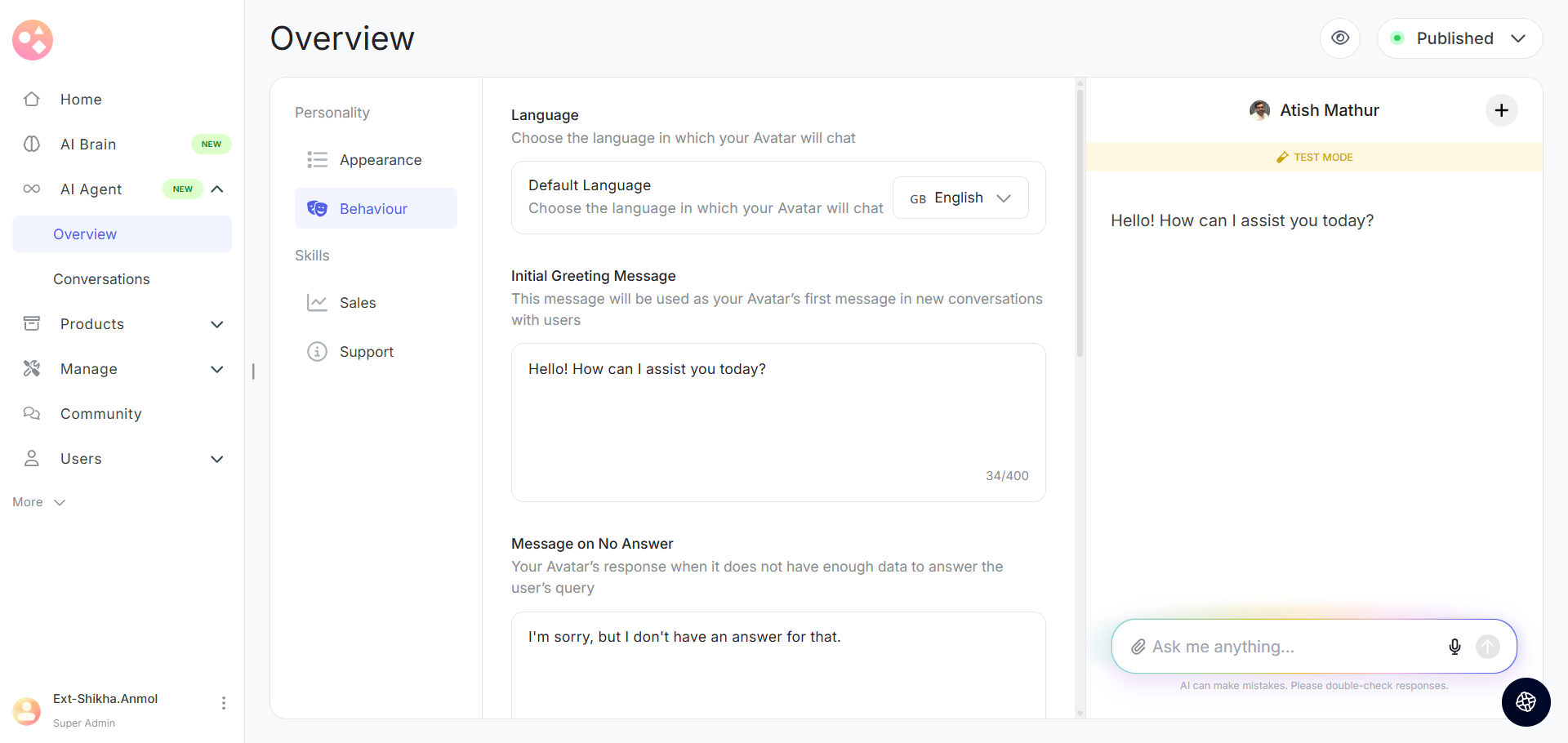Open the three-dot menu beside Ext-Shikha.Anmol

point(224,703)
